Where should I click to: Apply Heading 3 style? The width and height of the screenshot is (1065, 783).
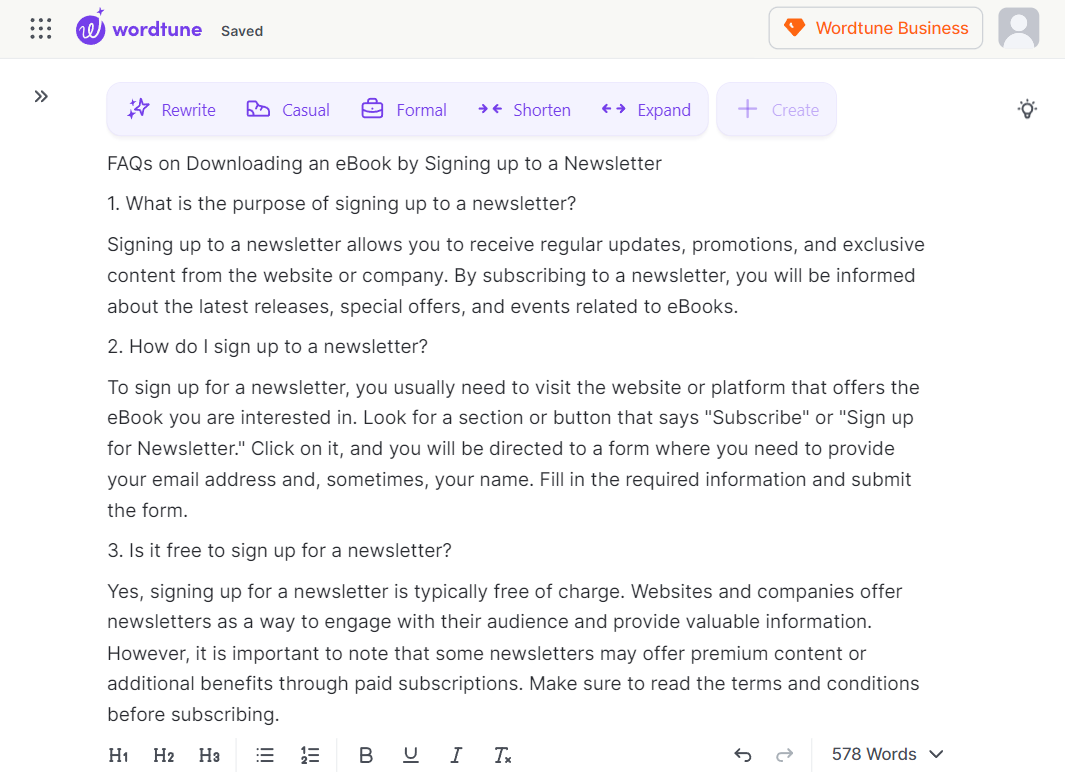coord(209,755)
